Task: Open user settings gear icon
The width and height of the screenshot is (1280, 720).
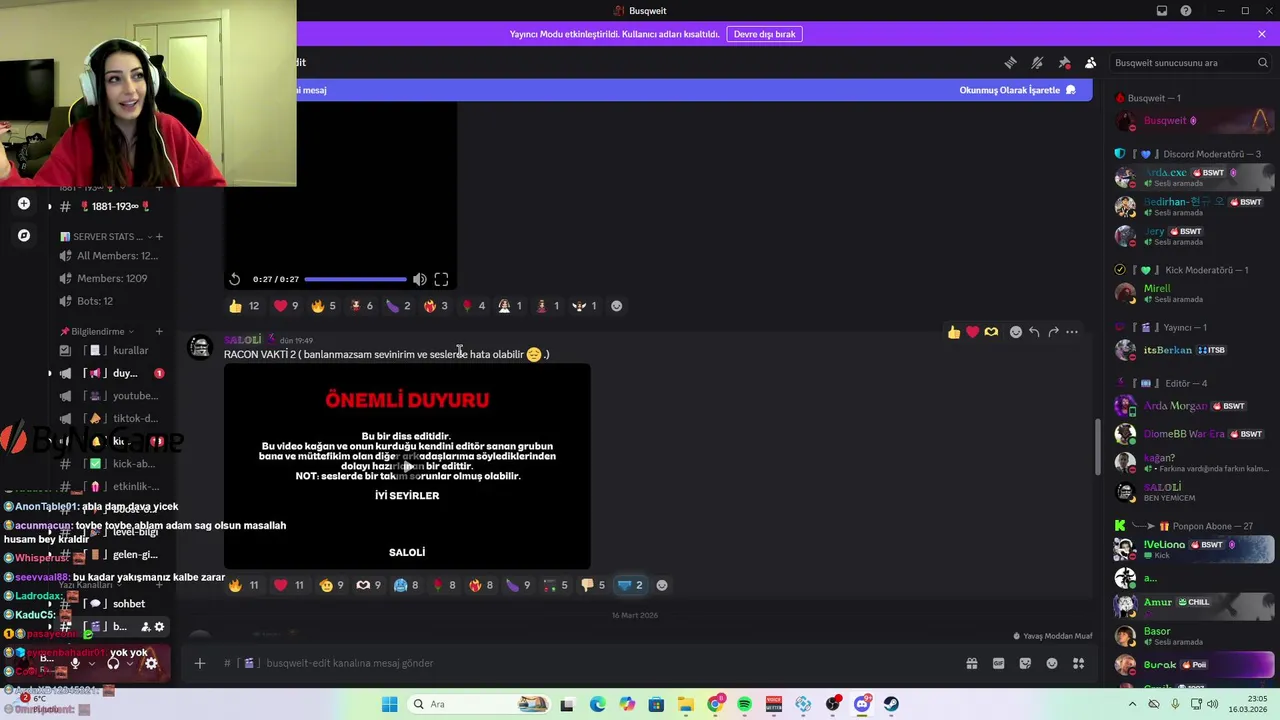Action: 151,663
